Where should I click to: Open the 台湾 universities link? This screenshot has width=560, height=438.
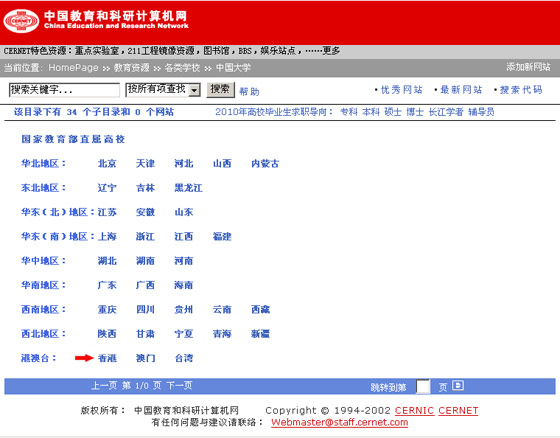point(184,358)
